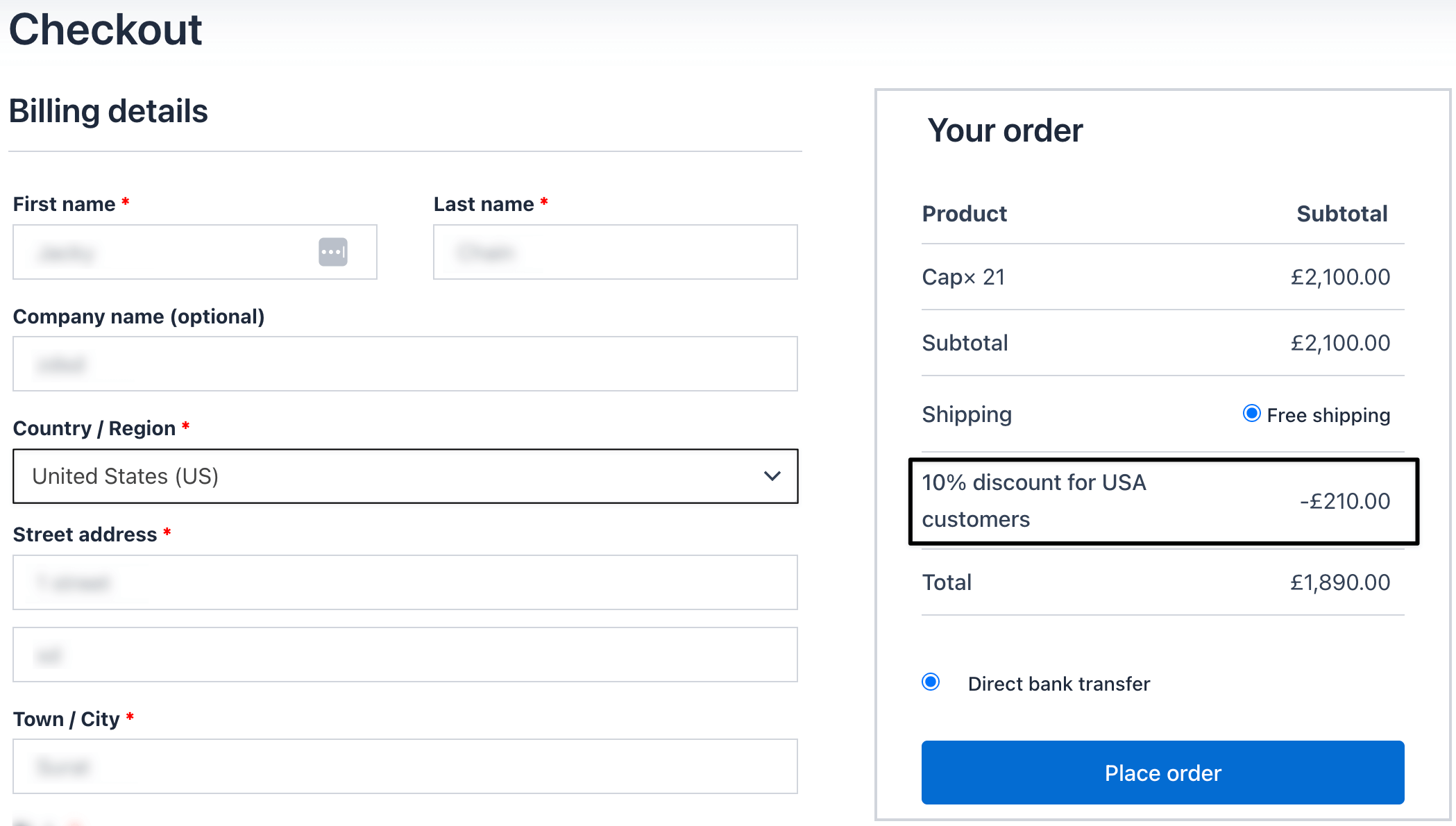Click the Your order panel title
1456x826 pixels.
[1004, 130]
